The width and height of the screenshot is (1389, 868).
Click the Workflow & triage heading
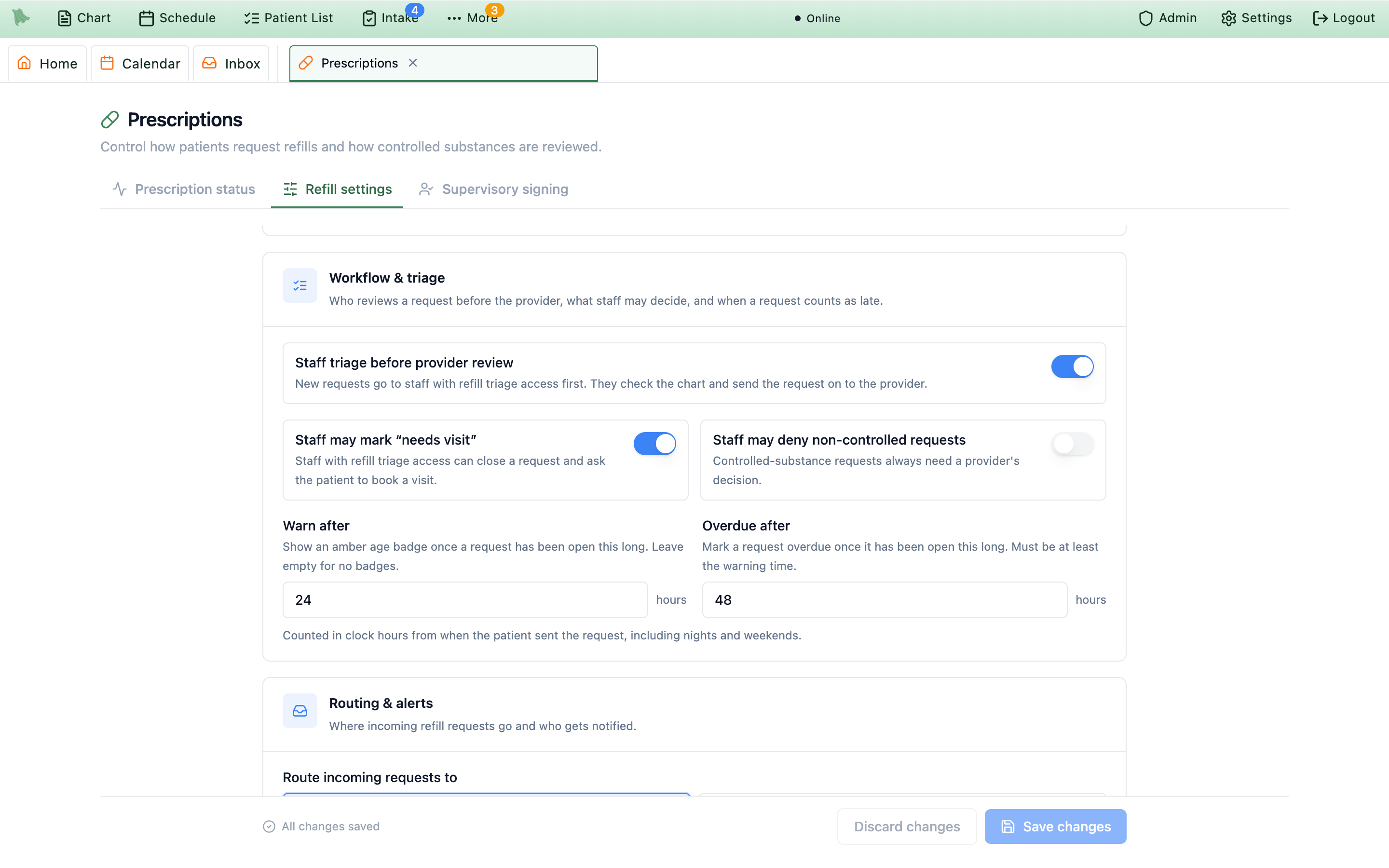click(387, 278)
